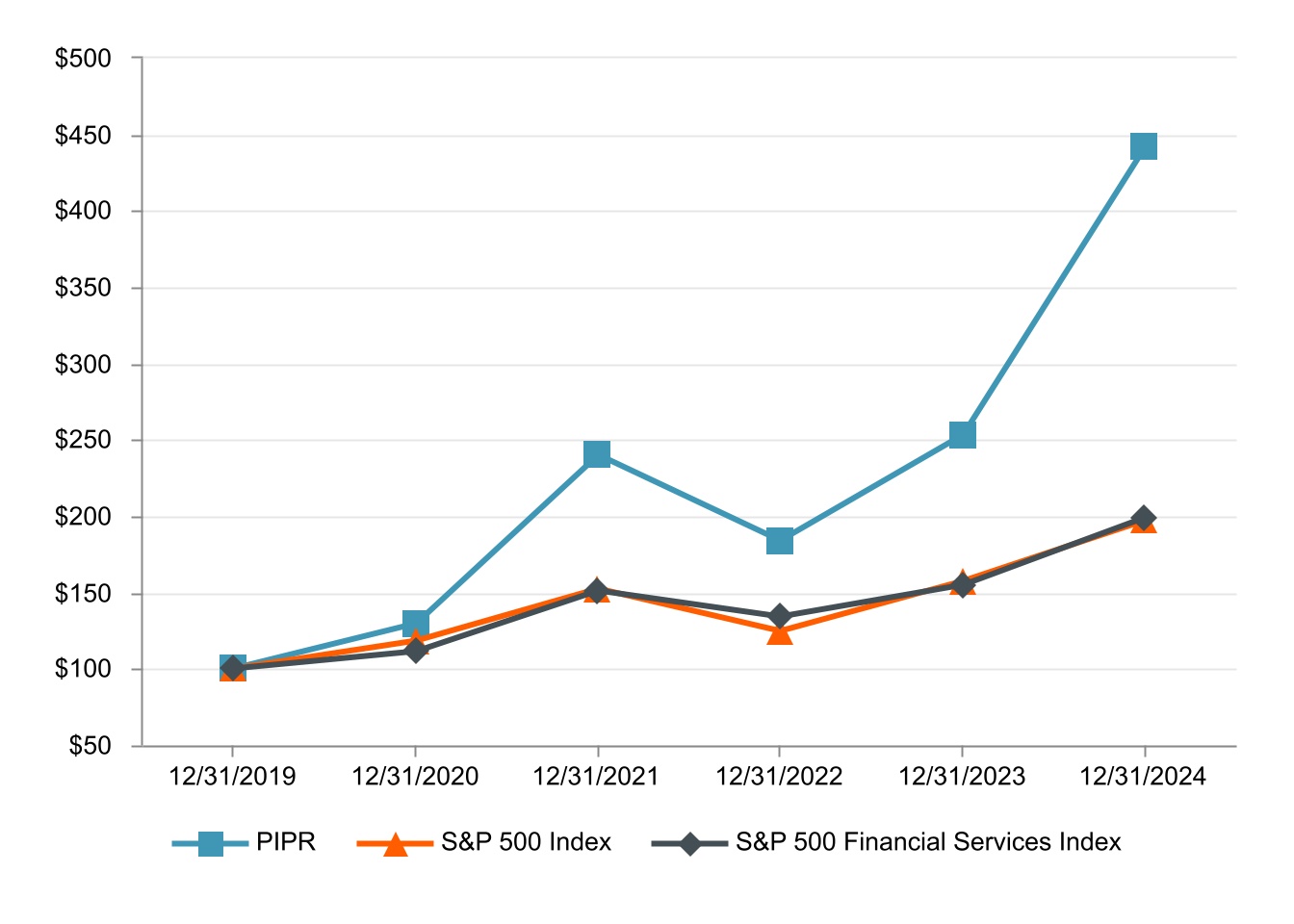Click the PIPR square marker at 12/31/2024

[x=1143, y=146]
